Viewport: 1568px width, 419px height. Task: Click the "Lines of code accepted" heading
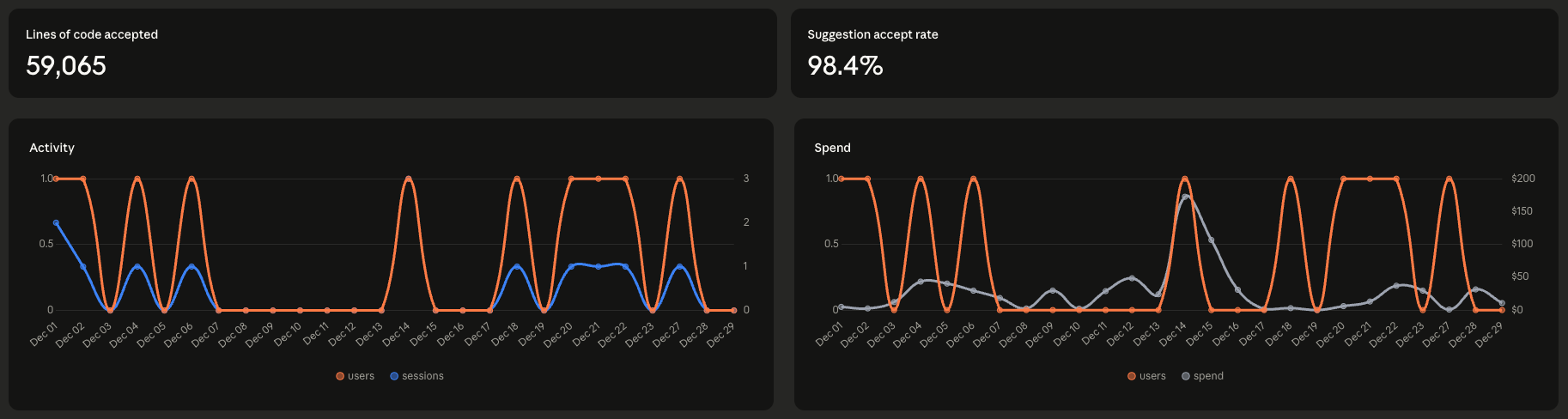click(92, 34)
